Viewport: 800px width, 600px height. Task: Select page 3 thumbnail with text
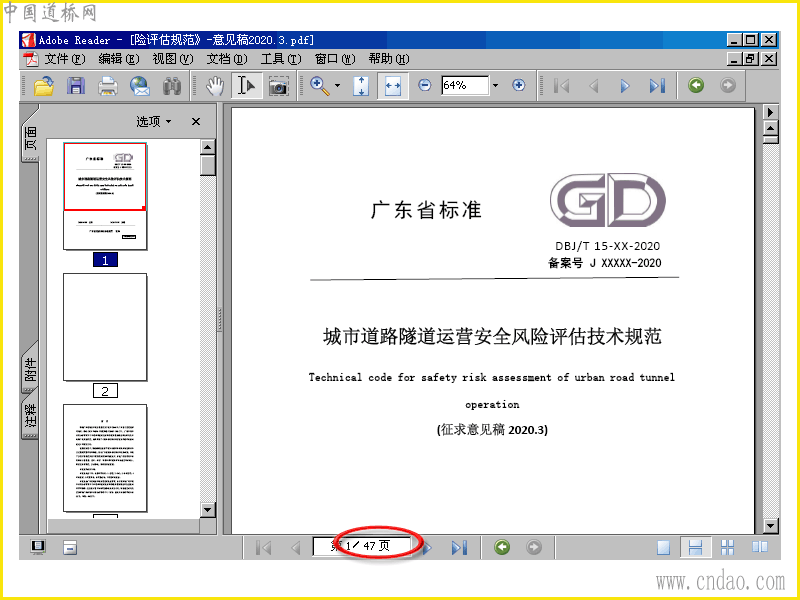[x=105, y=458]
